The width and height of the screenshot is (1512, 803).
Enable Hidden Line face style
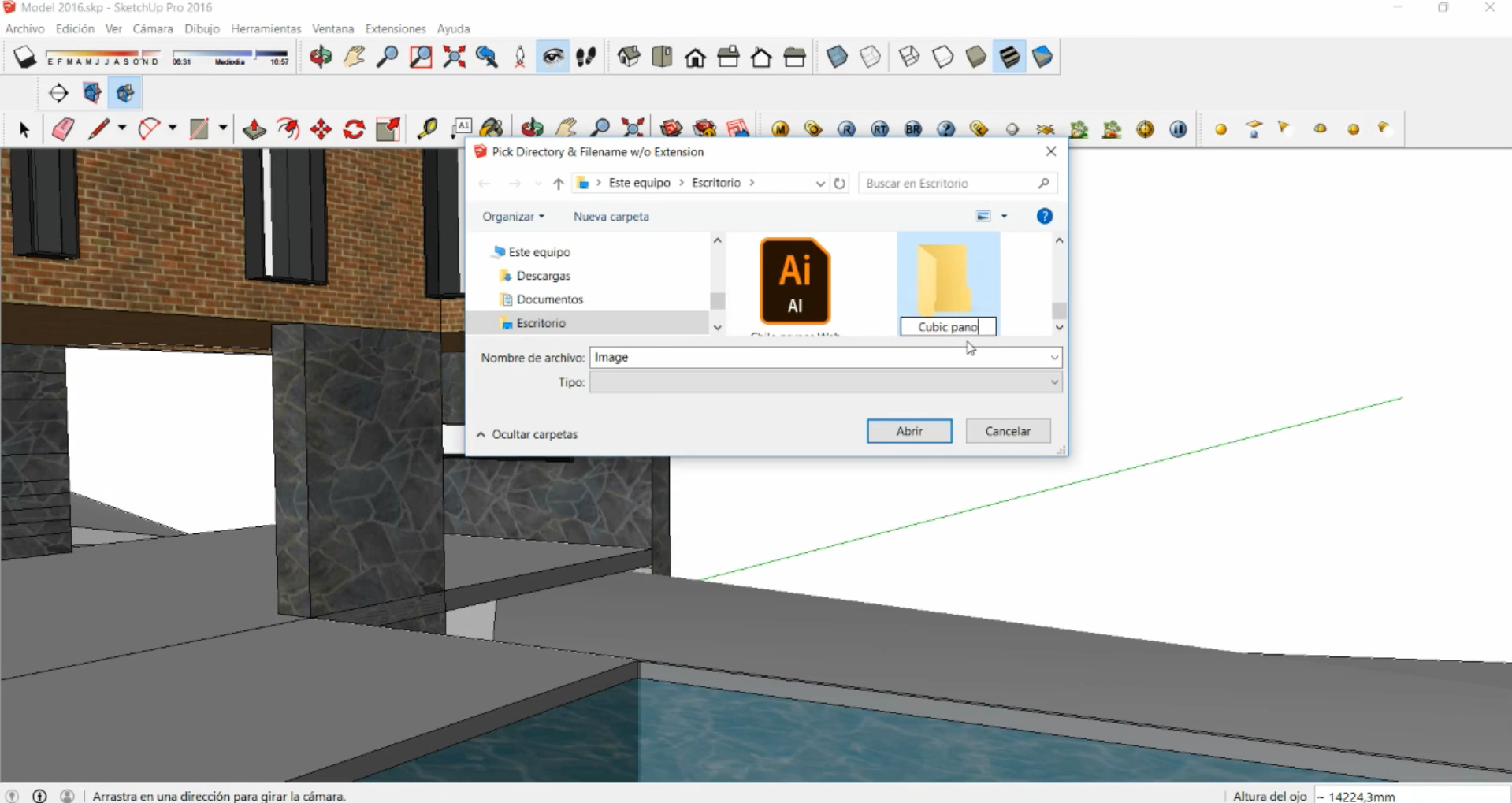pyautogui.click(x=942, y=57)
